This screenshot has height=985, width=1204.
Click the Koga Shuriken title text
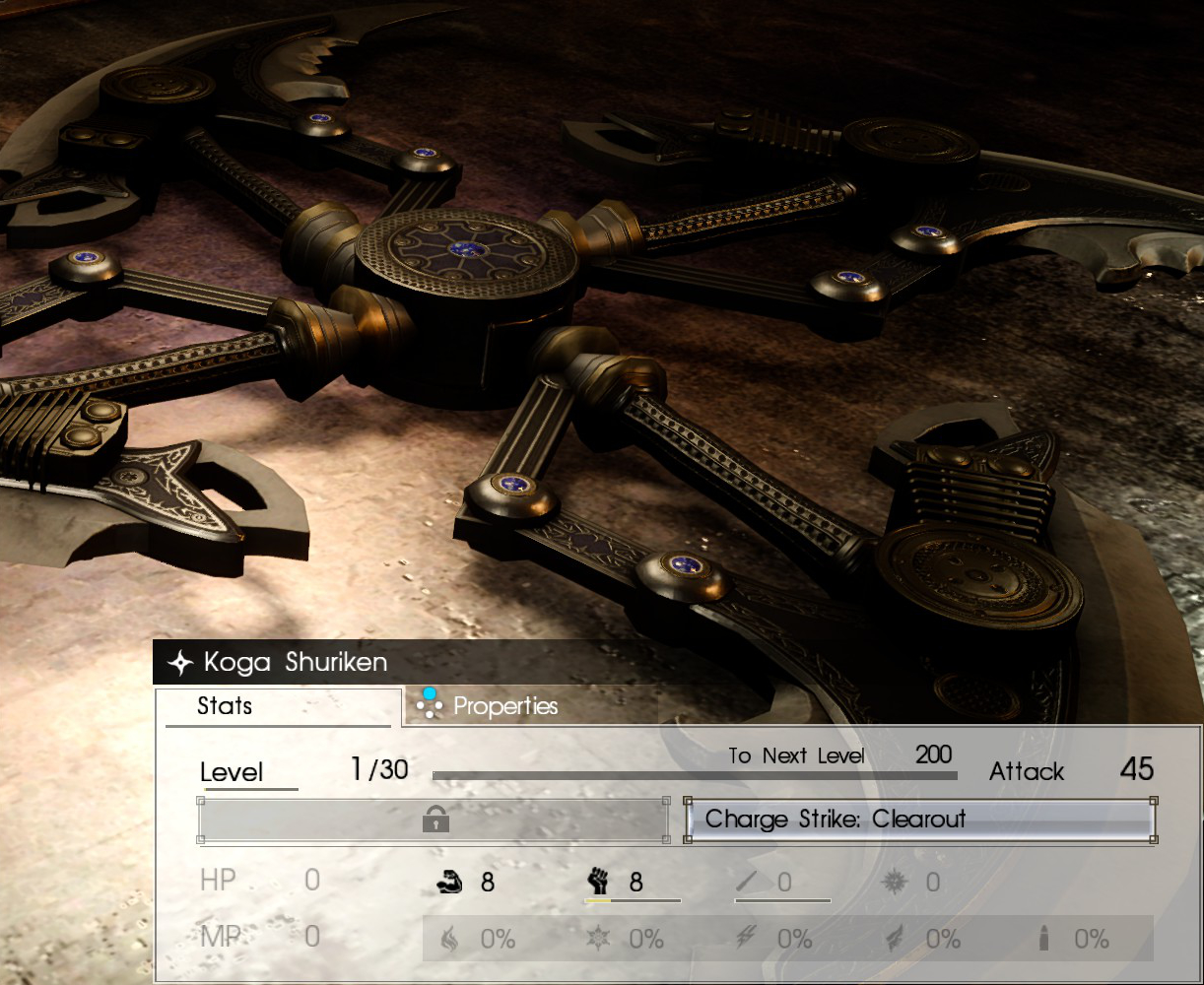click(x=296, y=662)
